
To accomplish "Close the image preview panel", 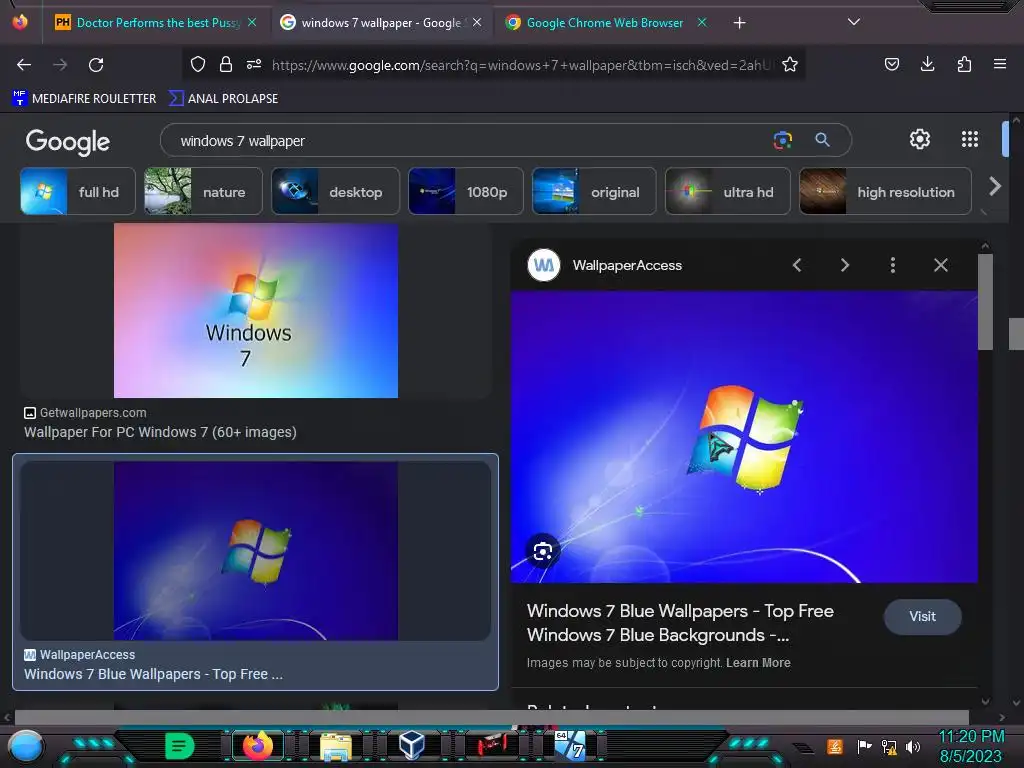I will pyautogui.click(x=940, y=265).
